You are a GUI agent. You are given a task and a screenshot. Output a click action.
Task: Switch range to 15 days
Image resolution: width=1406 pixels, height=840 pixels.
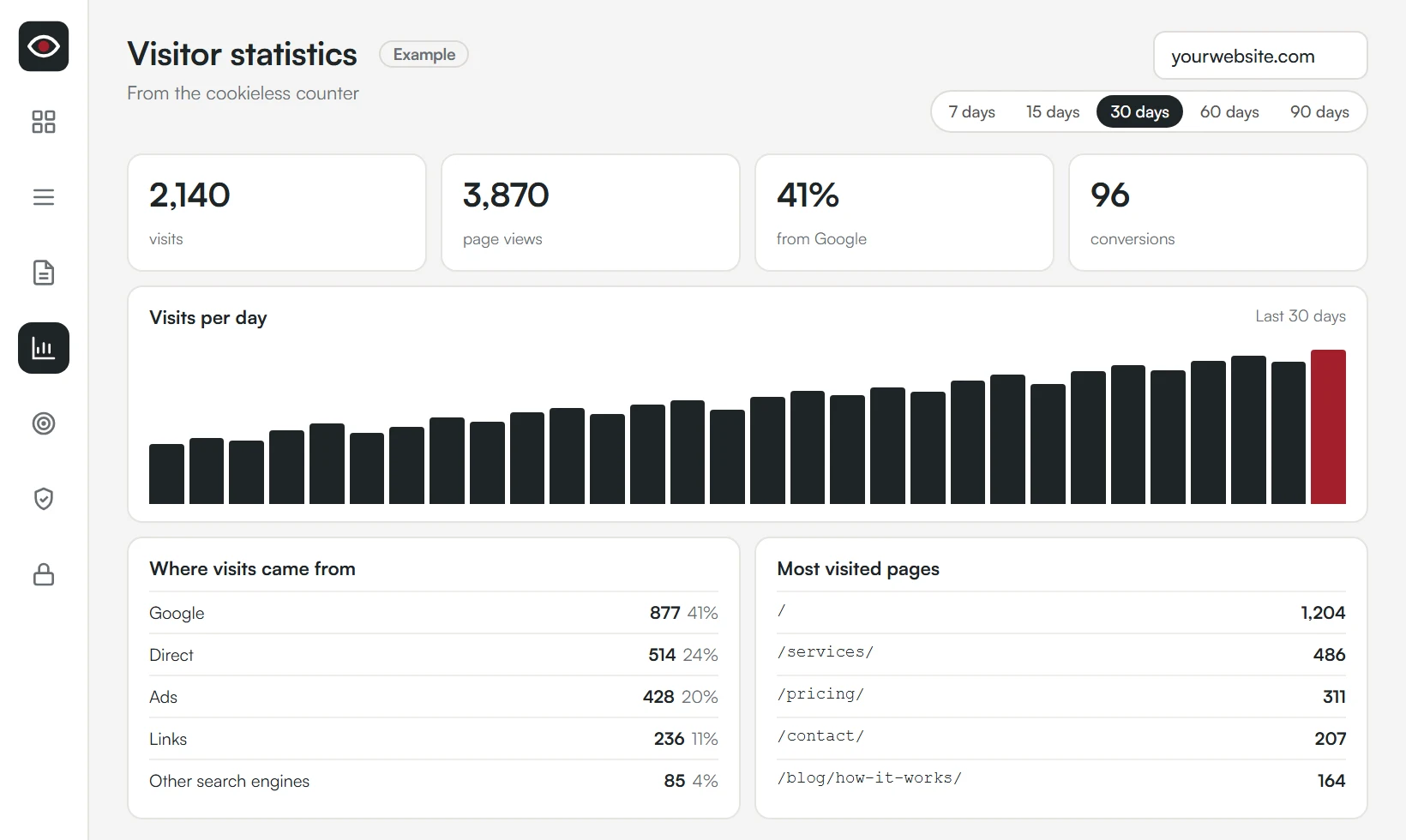pyautogui.click(x=1053, y=112)
